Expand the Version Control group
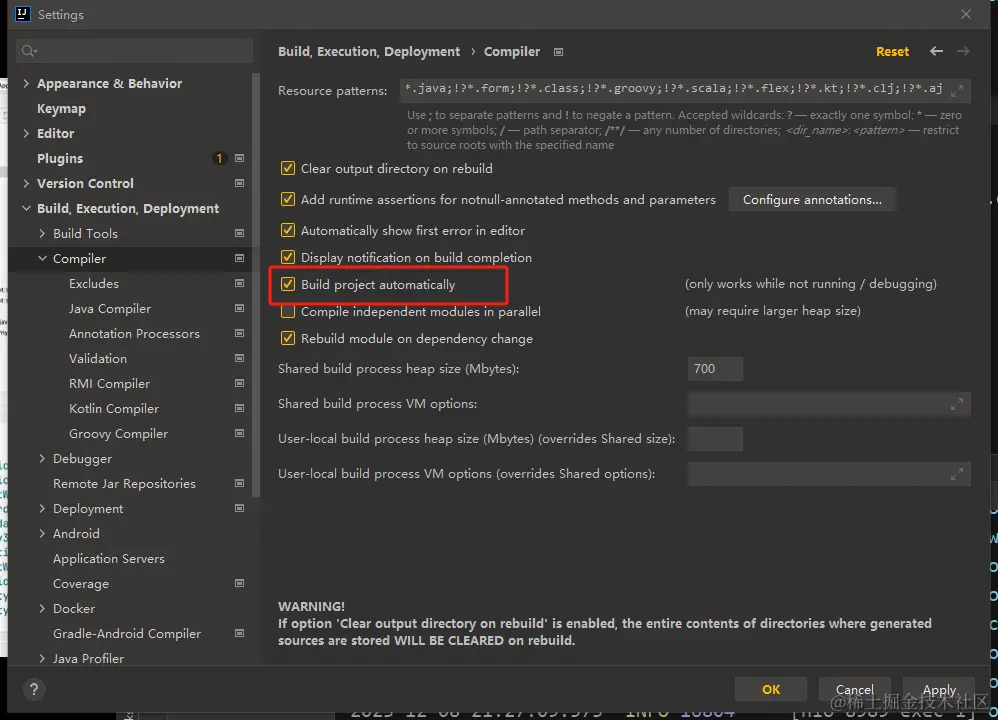This screenshot has height=720, width=998. (26, 183)
